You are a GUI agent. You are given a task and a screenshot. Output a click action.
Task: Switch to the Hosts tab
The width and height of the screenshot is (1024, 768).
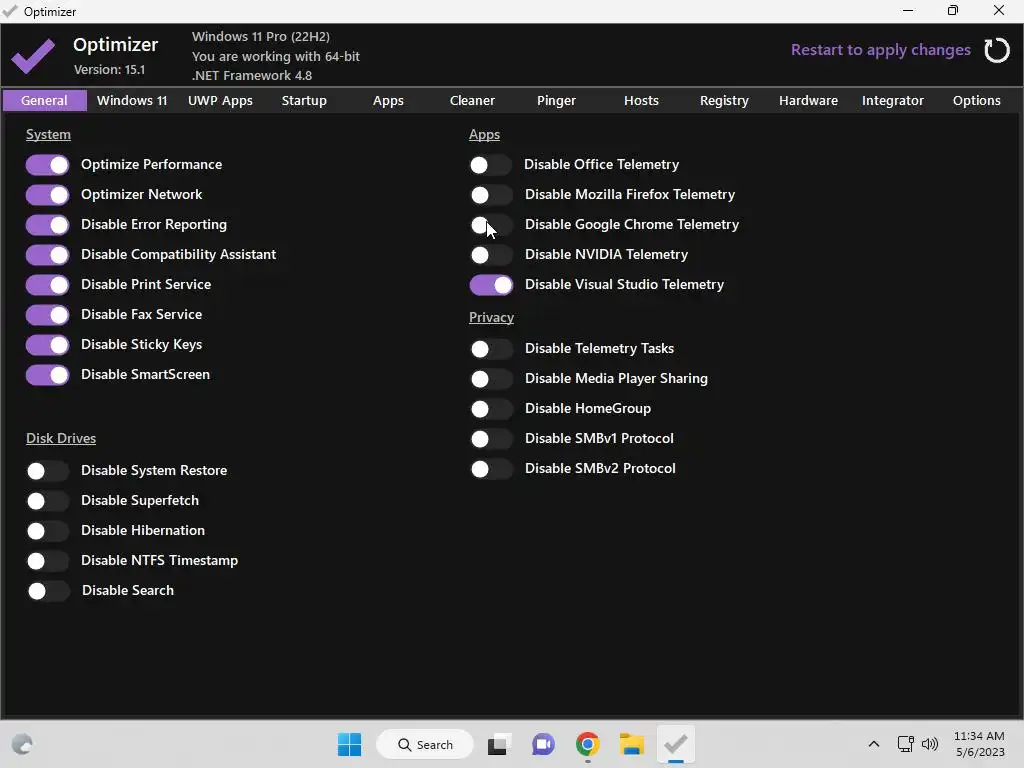click(x=641, y=101)
